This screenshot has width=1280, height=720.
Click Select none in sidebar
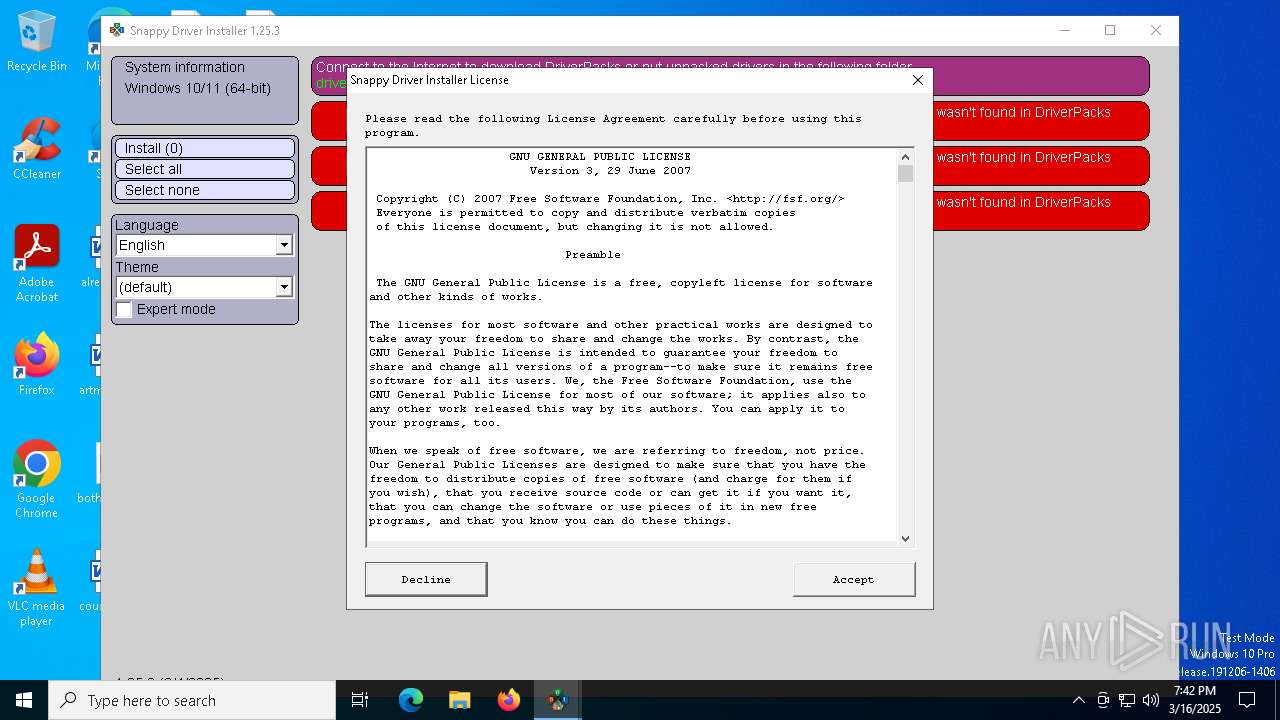coord(205,190)
